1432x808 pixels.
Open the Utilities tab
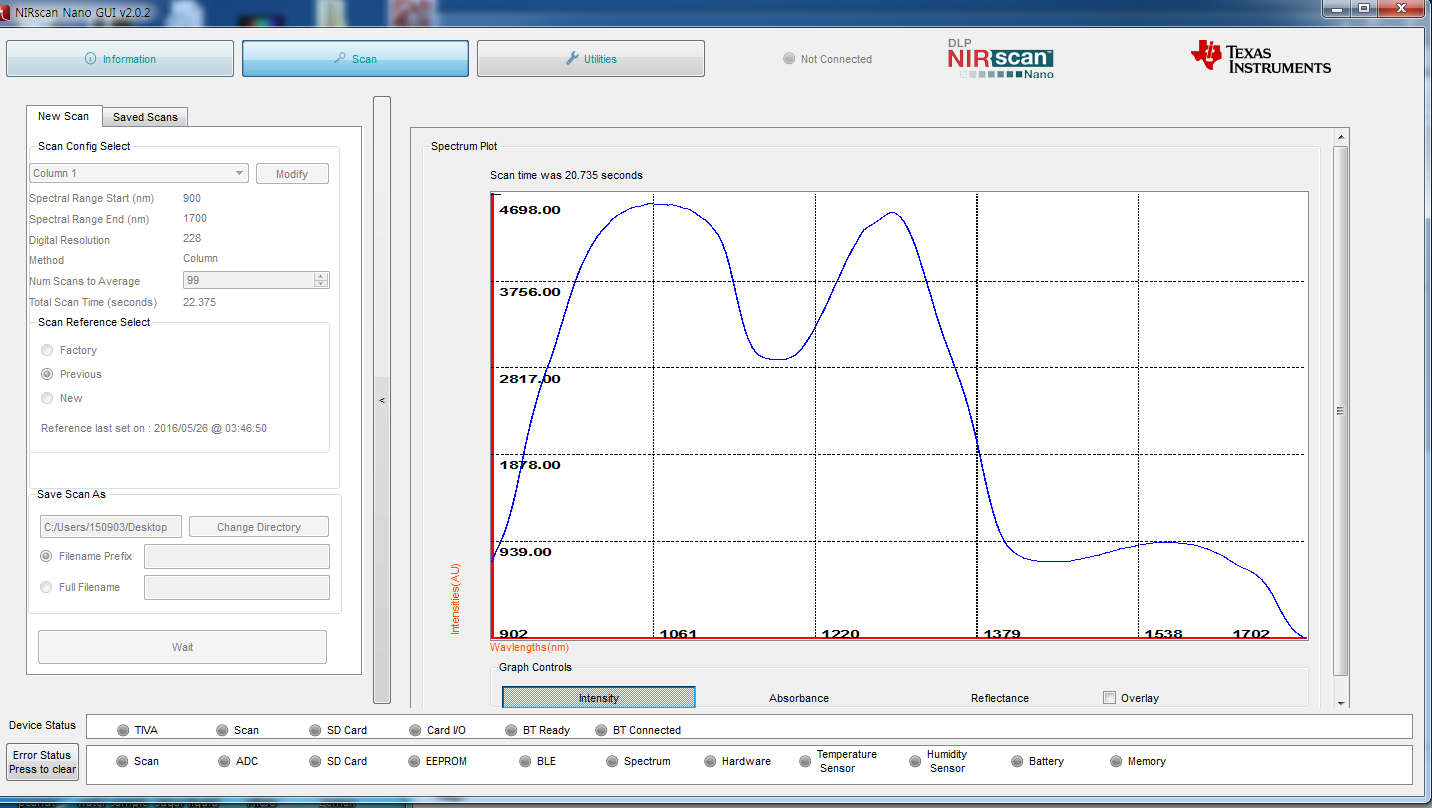(591, 59)
